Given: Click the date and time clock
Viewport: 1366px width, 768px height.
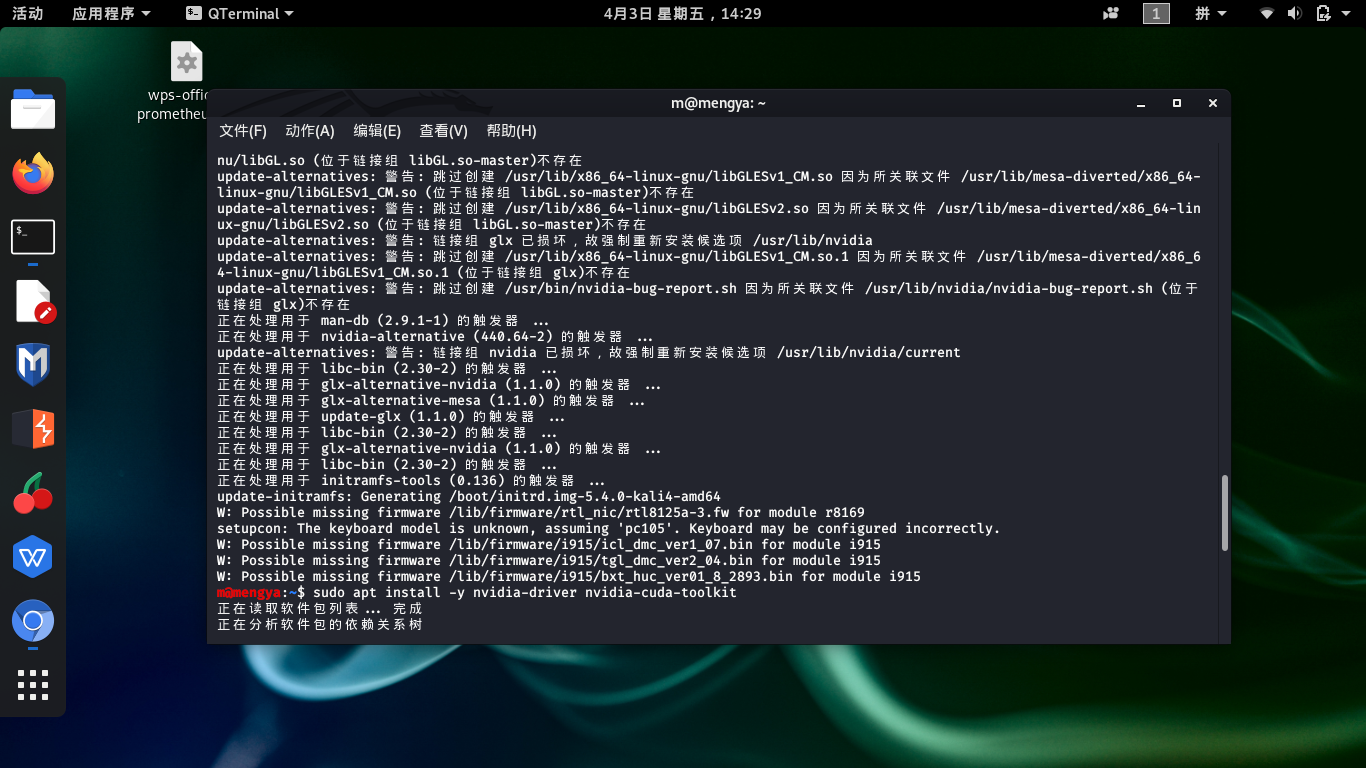Looking at the screenshot, I should (683, 13).
